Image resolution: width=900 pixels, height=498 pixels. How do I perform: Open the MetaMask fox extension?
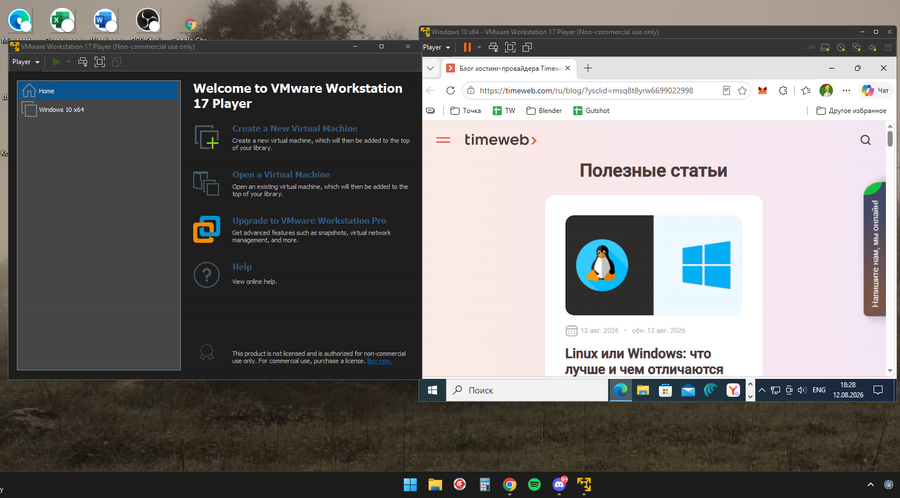pyautogui.click(x=762, y=91)
